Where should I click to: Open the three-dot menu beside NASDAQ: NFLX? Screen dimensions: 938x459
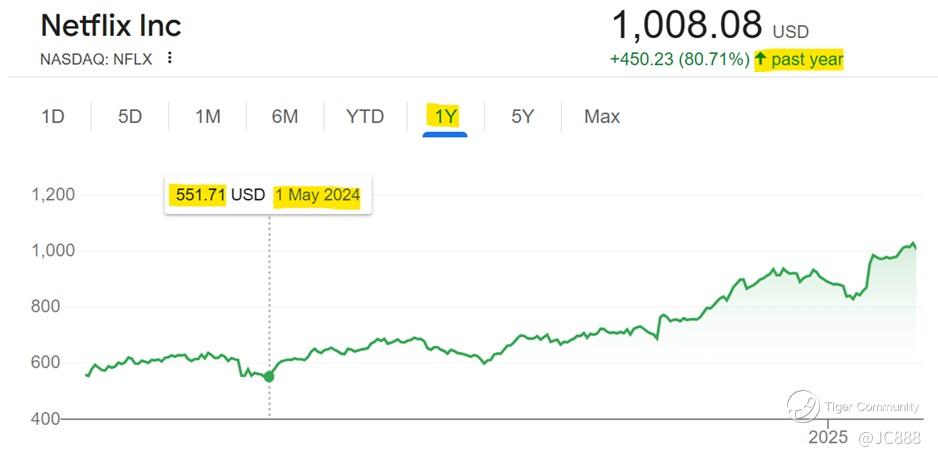170,58
